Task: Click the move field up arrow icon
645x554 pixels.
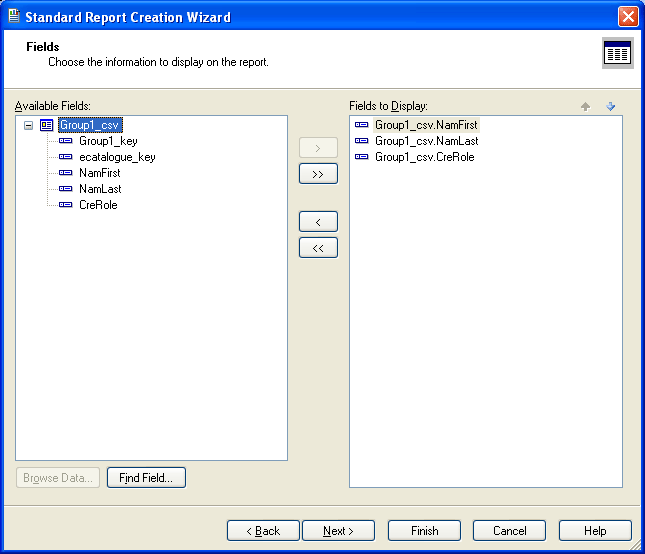Action: pyautogui.click(x=586, y=106)
